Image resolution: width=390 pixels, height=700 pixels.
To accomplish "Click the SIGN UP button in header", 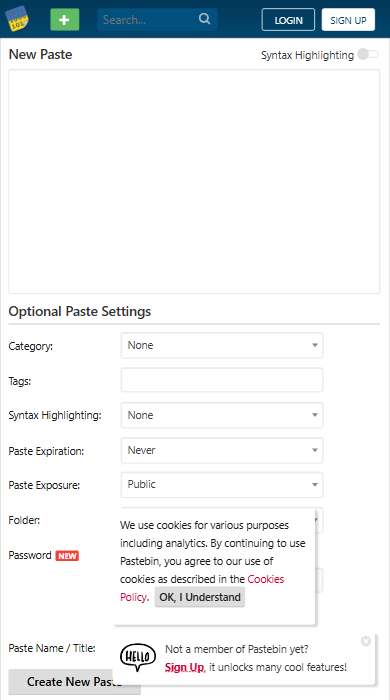I will click(348, 20).
